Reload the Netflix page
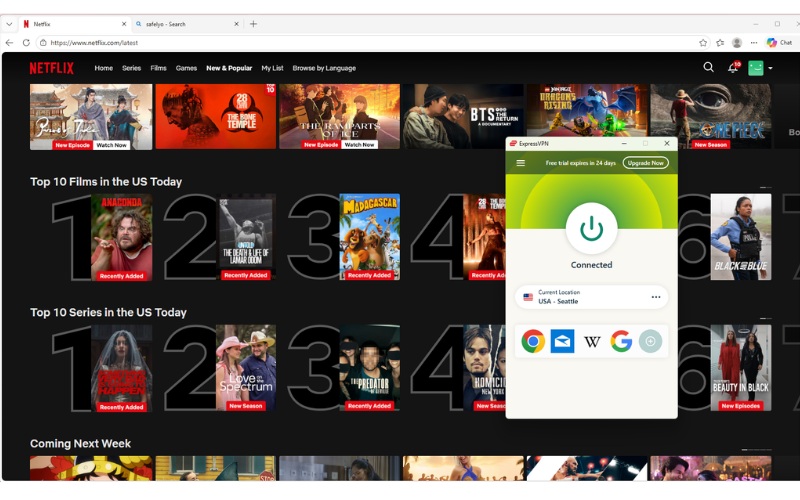 coord(26,43)
